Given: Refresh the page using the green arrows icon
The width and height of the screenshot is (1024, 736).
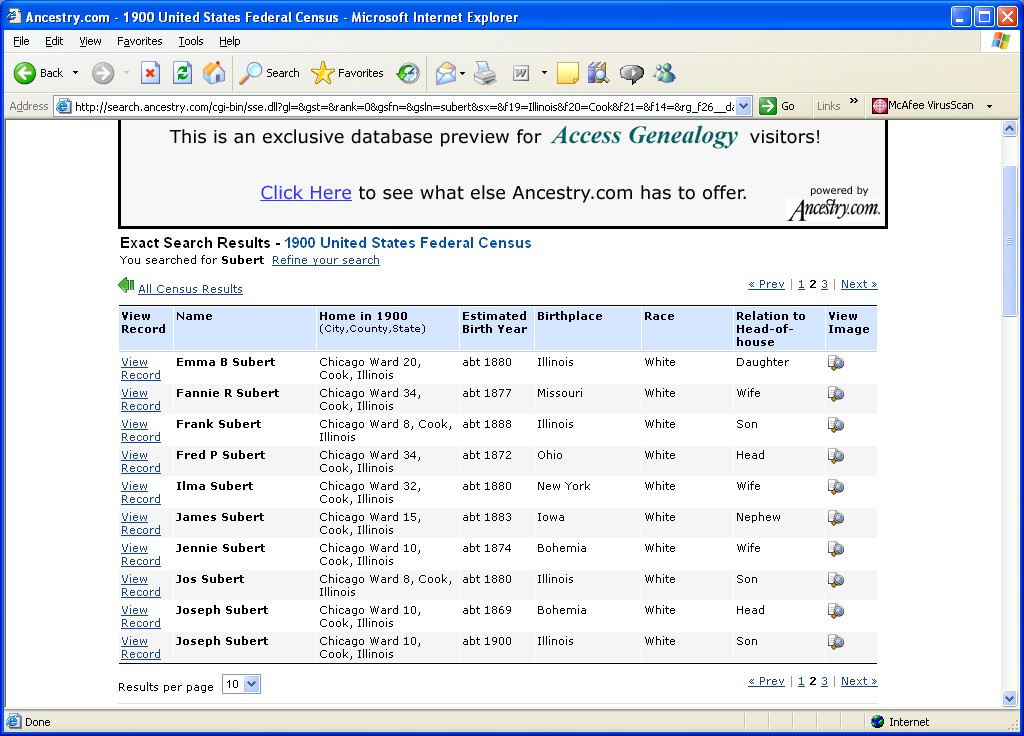Looking at the screenshot, I should point(182,73).
